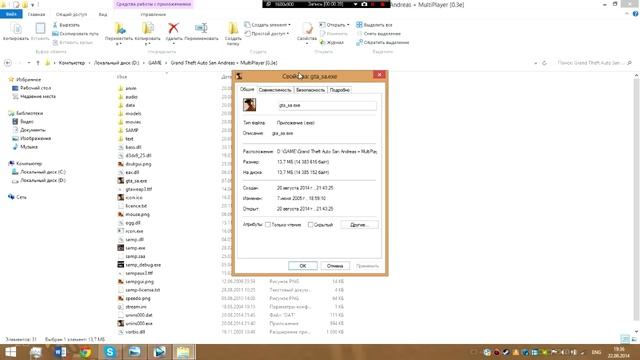Click the Имя column header
640x360 pixels.
122,77
